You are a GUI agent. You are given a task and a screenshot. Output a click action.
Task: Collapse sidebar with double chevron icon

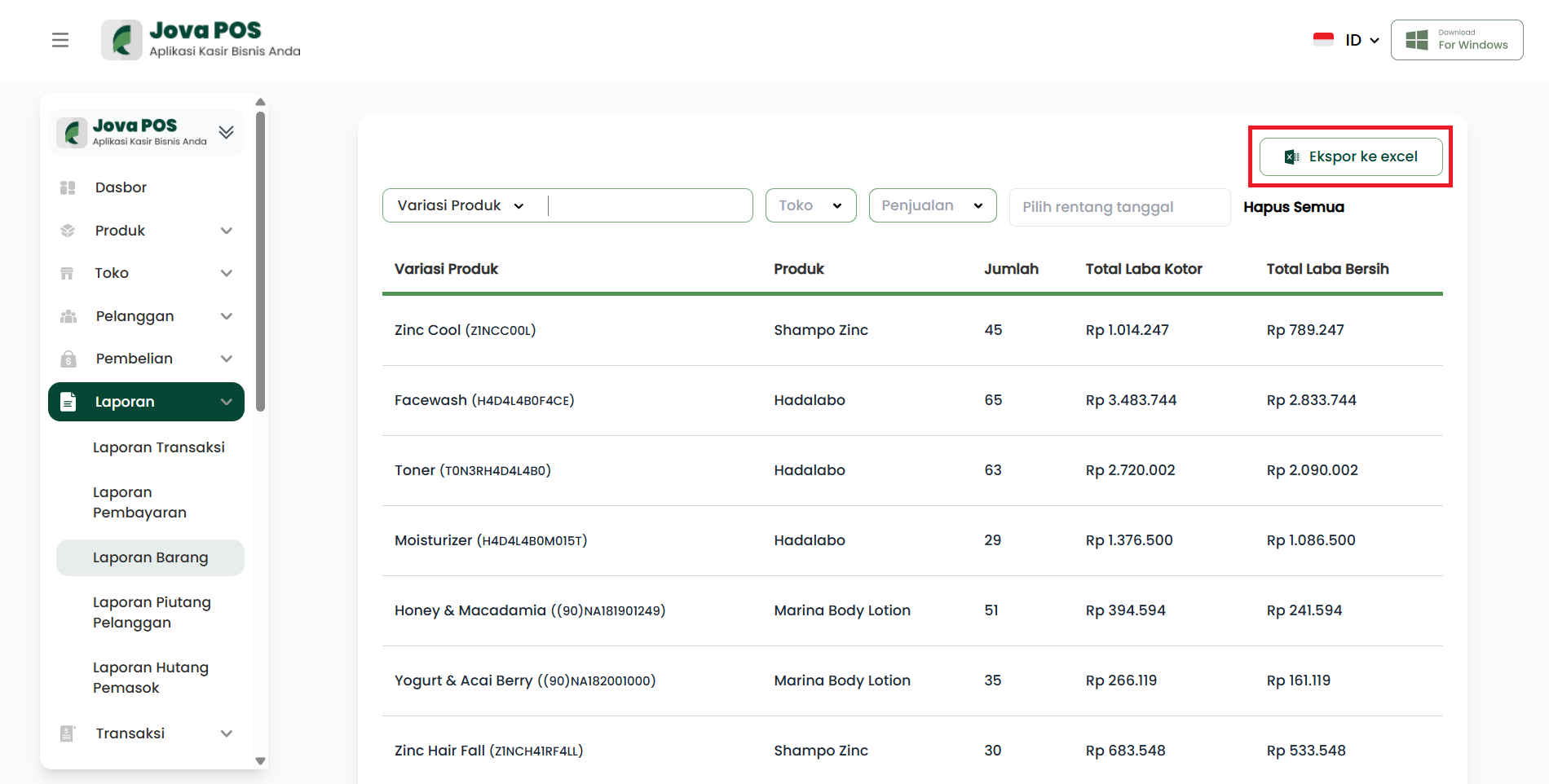tap(227, 132)
